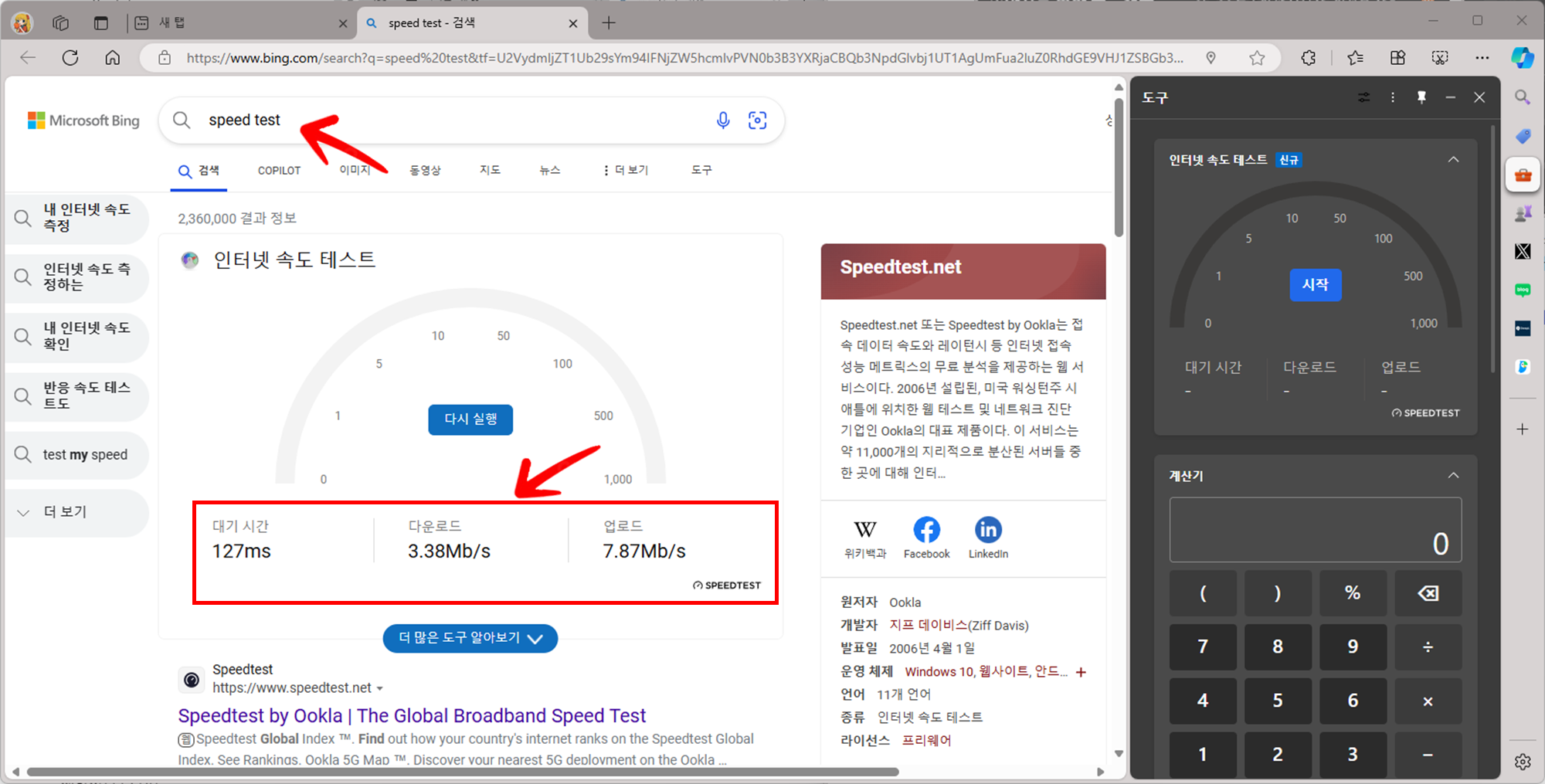
Task: Switch to the 지도 tab
Action: click(x=490, y=170)
